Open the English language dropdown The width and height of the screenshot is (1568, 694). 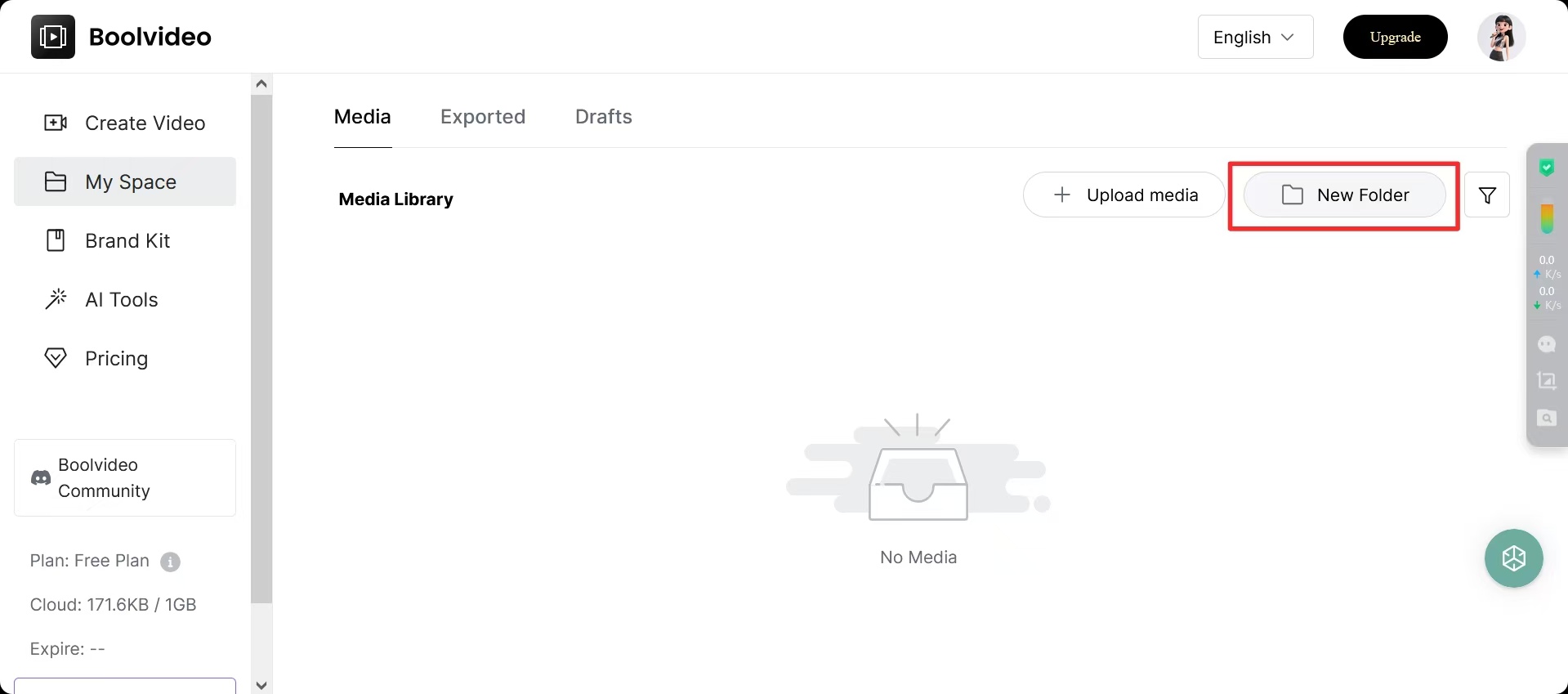pos(1254,38)
